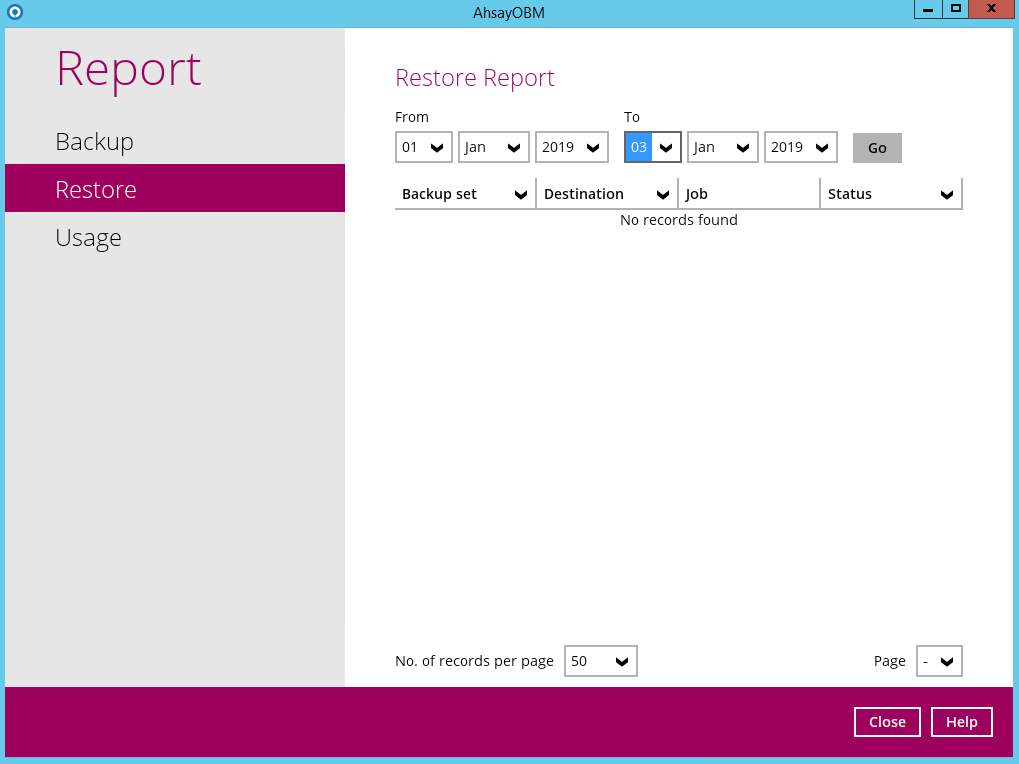Open the Page number dropdown

click(939, 661)
